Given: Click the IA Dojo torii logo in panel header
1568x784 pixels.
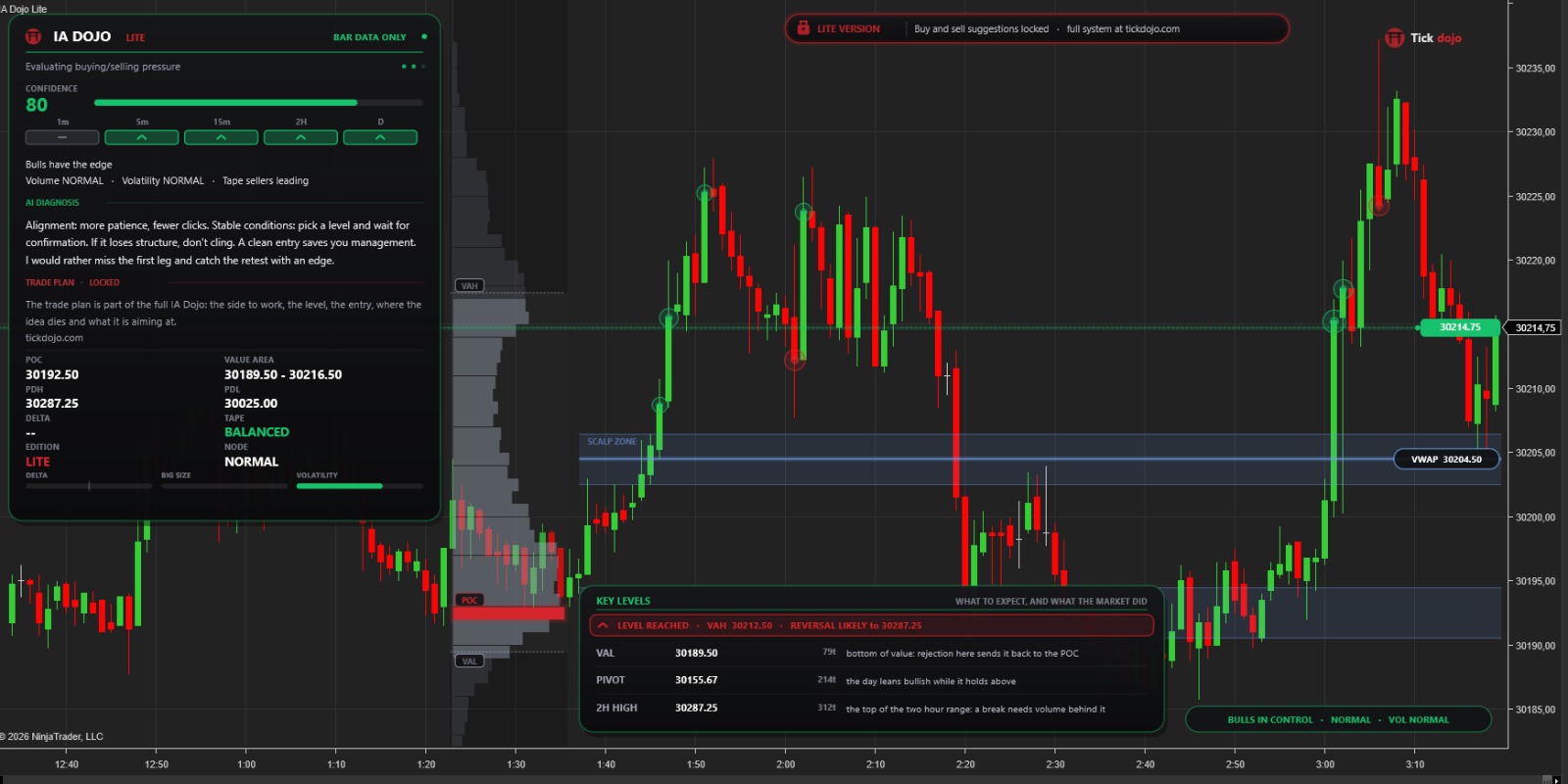Looking at the screenshot, I should (33, 36).
